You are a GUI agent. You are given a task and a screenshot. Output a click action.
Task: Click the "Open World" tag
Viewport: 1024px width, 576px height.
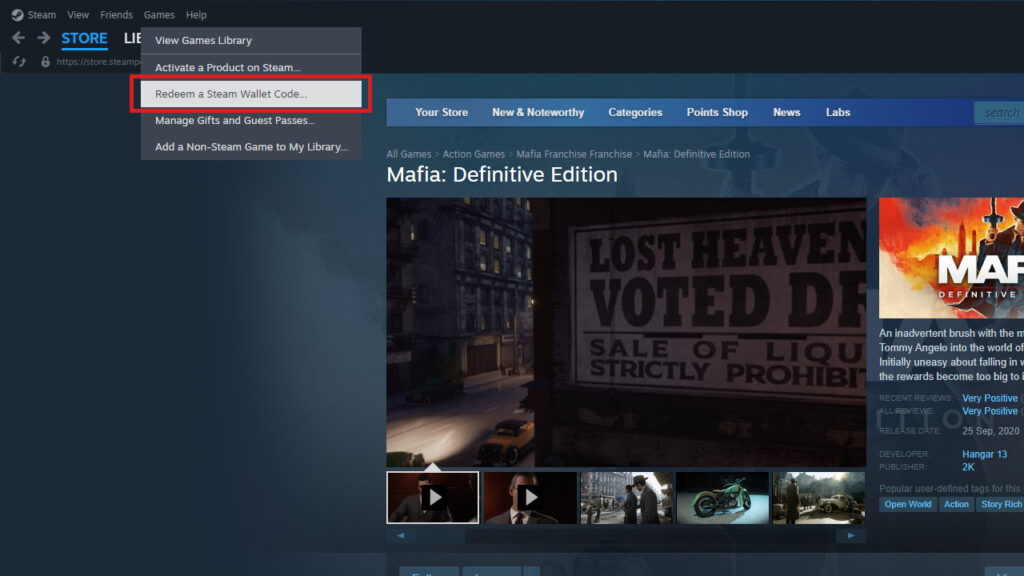click(x=907, y=504)
